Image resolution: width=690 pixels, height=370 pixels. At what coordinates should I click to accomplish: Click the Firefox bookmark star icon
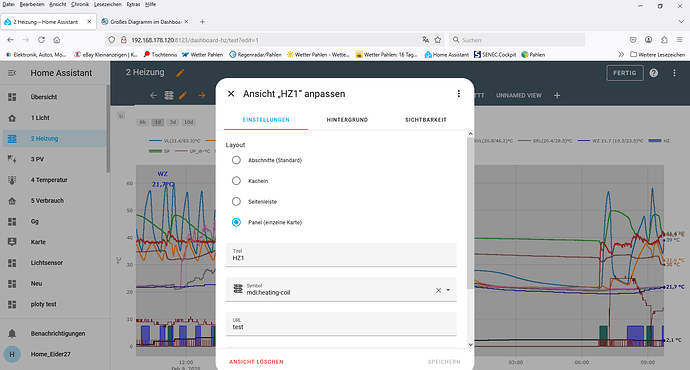pyautogui.click(x=438, y=40)
